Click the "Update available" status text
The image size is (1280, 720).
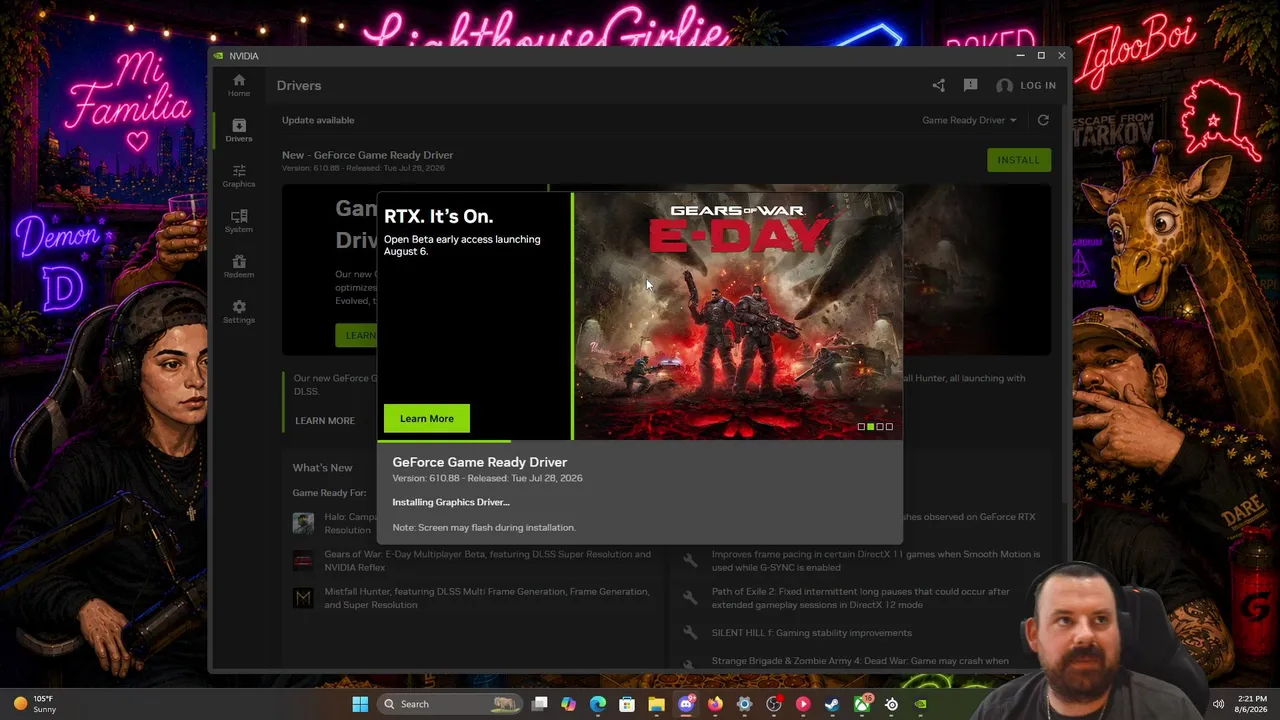[318, 120]
